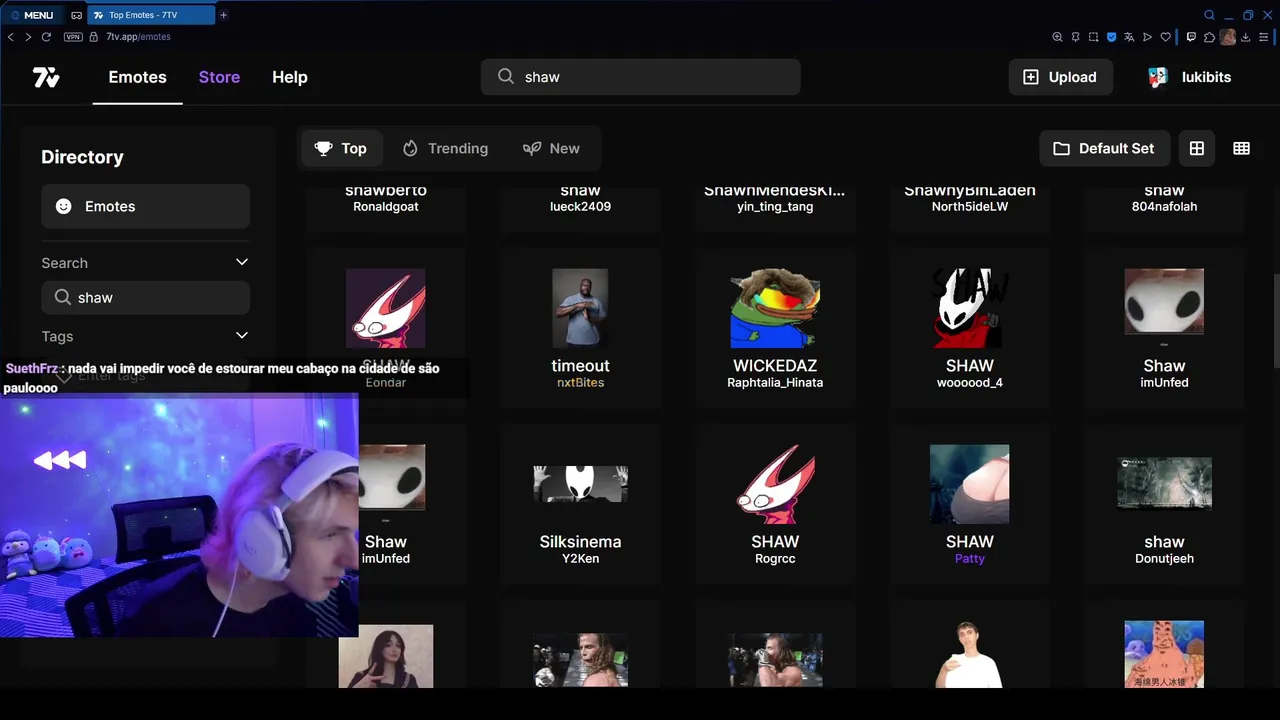Click the page vertical scrollbar thumb
Screen dimensions: 1280x720
click(1275, 320)
